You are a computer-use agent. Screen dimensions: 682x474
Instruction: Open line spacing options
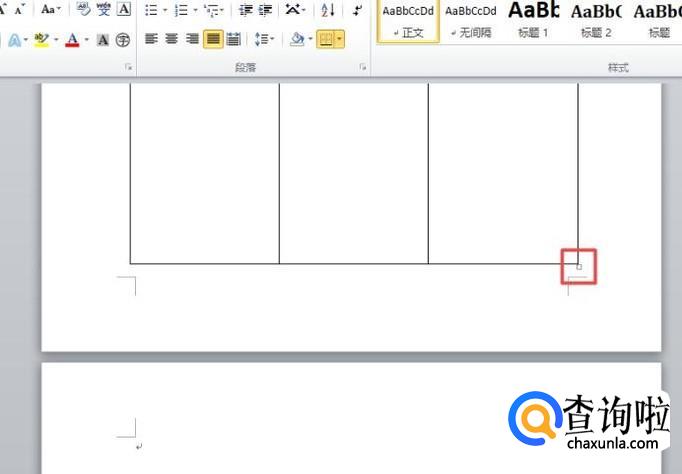[264, 40]
